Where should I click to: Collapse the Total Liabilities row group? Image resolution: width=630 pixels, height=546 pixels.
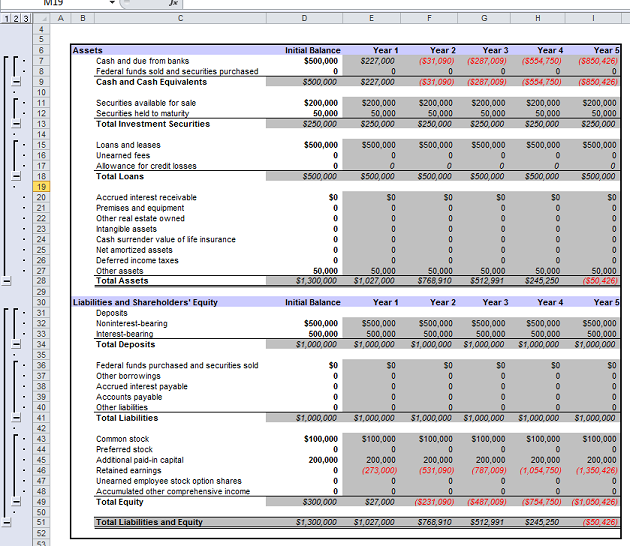point(17,417)
